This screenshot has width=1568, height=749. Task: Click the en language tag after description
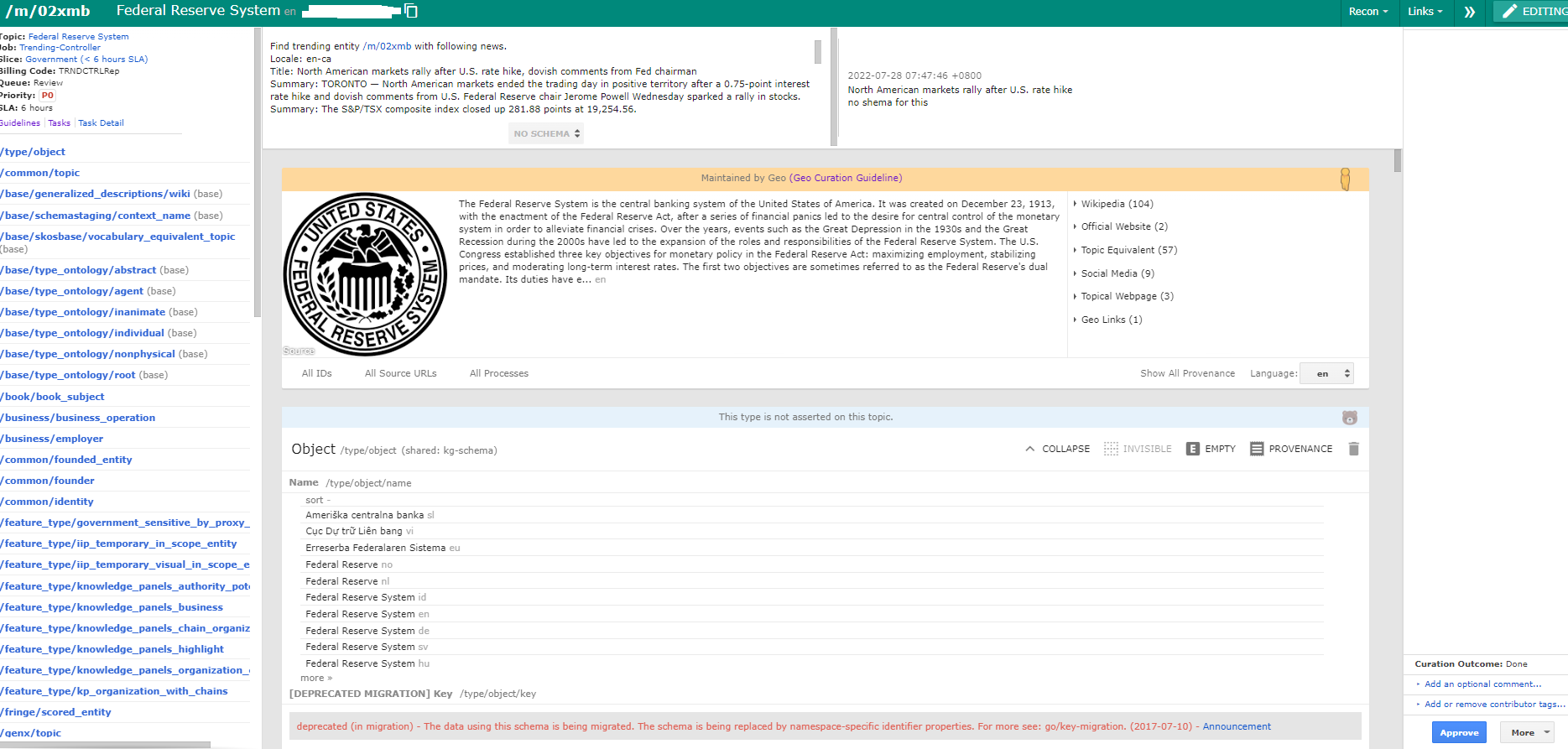point(601,280)
